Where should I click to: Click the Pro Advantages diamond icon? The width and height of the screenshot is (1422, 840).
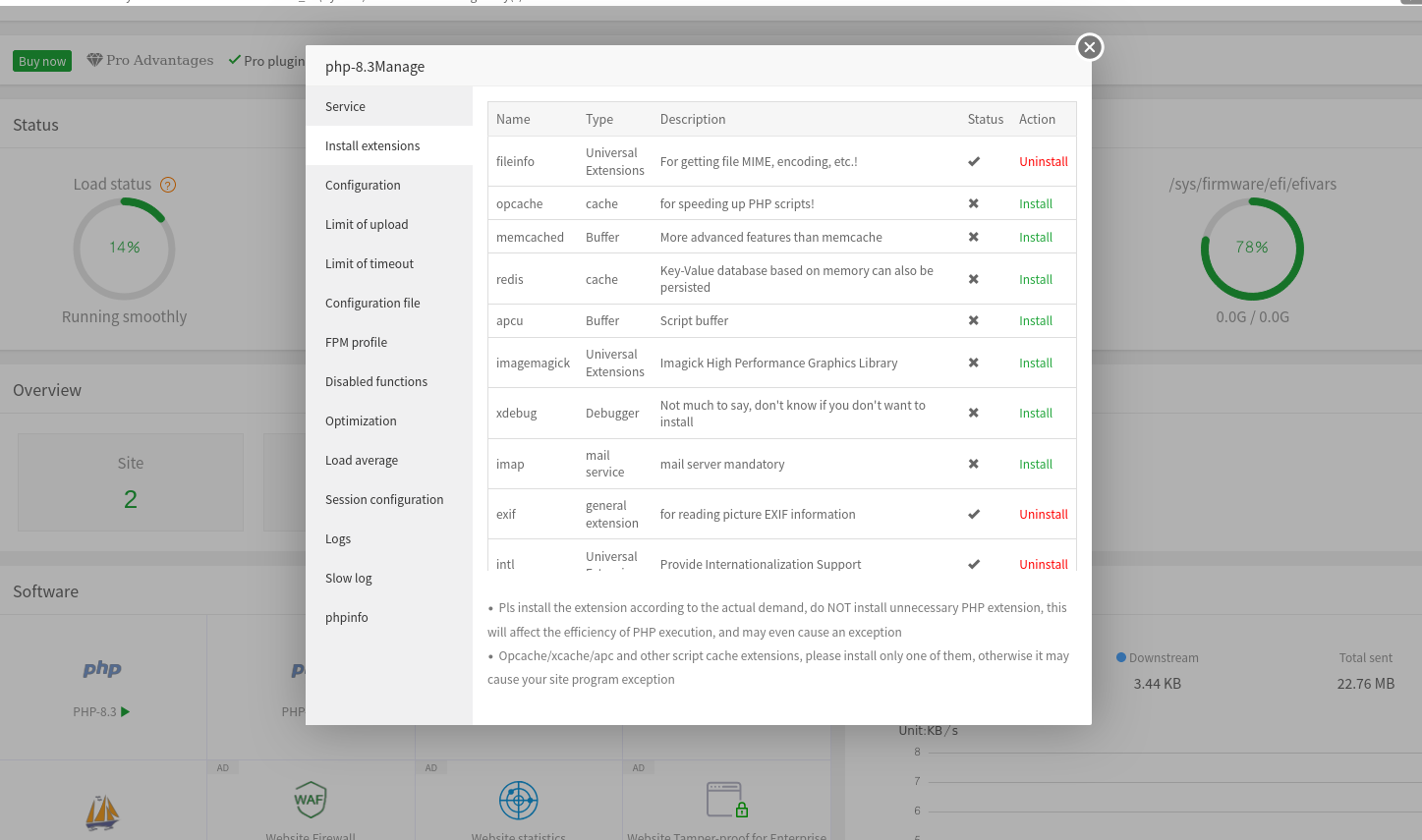pos(94,60)
